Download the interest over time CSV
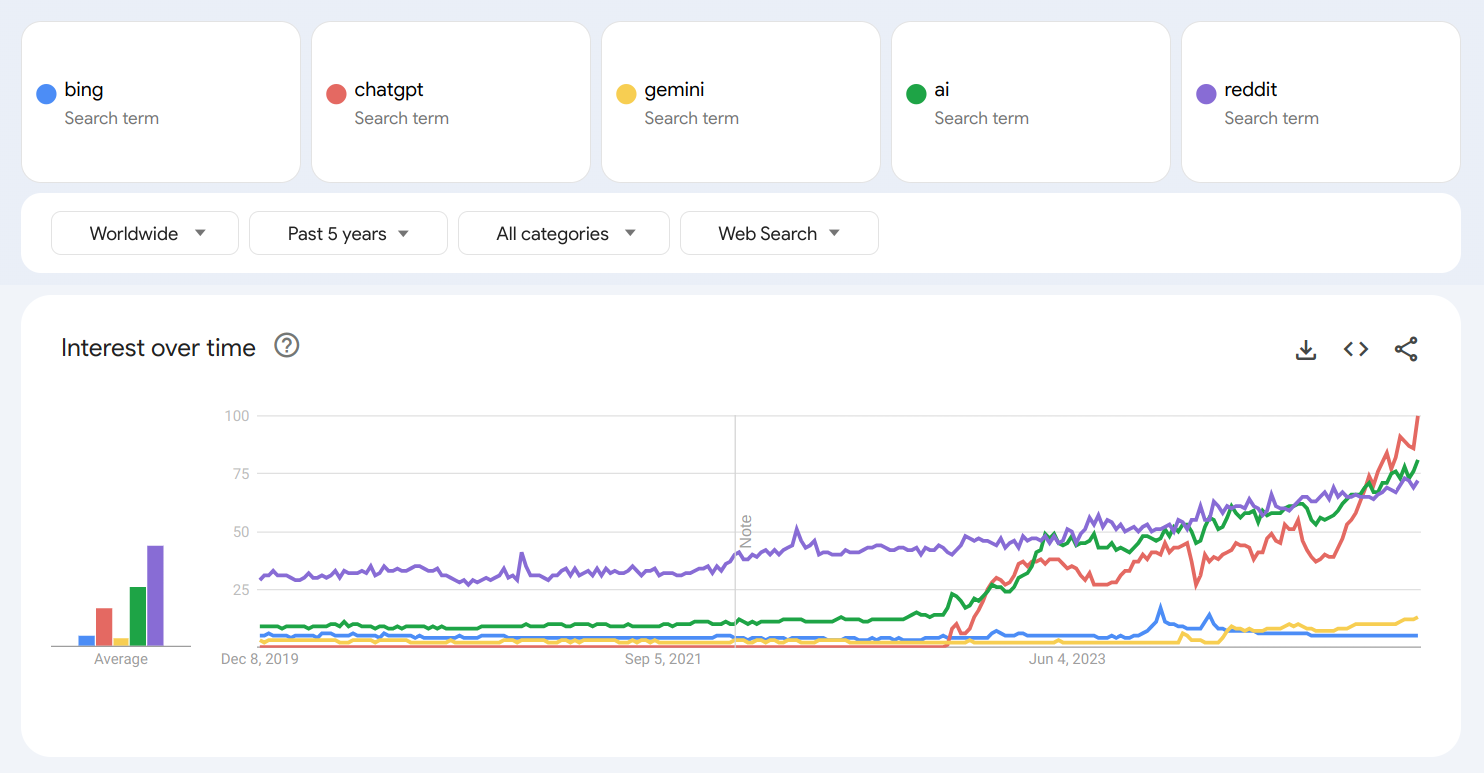Viewport: 1484px width, 773px height. coord(1306,349)
